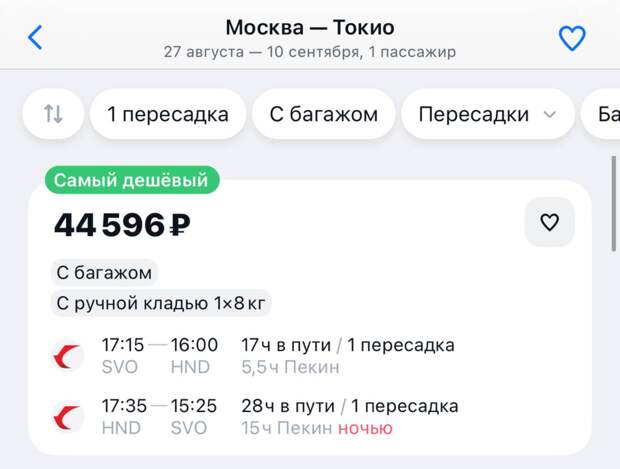Screen dimensions: 620x469
Task: Expand the 'Пересадки' dropdown filter
Action: click(488, 114)
